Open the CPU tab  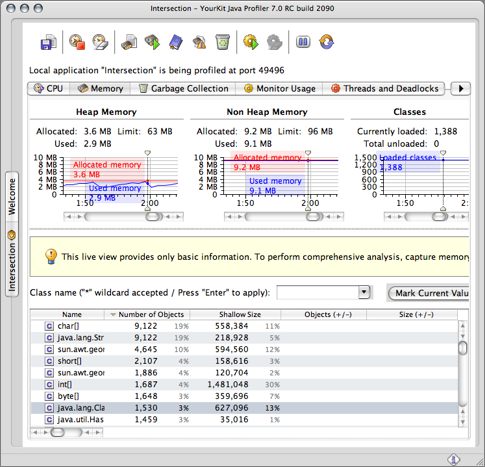coord(48,89)
